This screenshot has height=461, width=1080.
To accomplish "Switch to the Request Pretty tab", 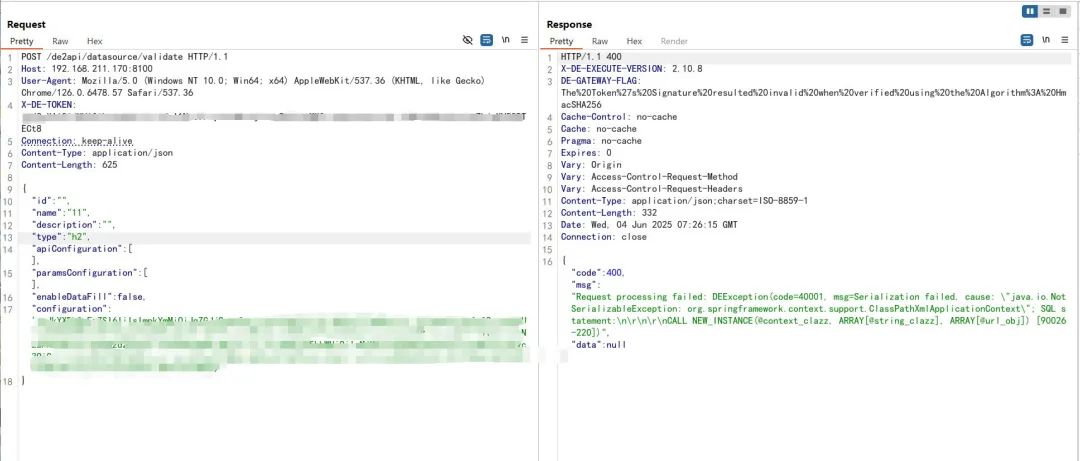I will point(21,41).
